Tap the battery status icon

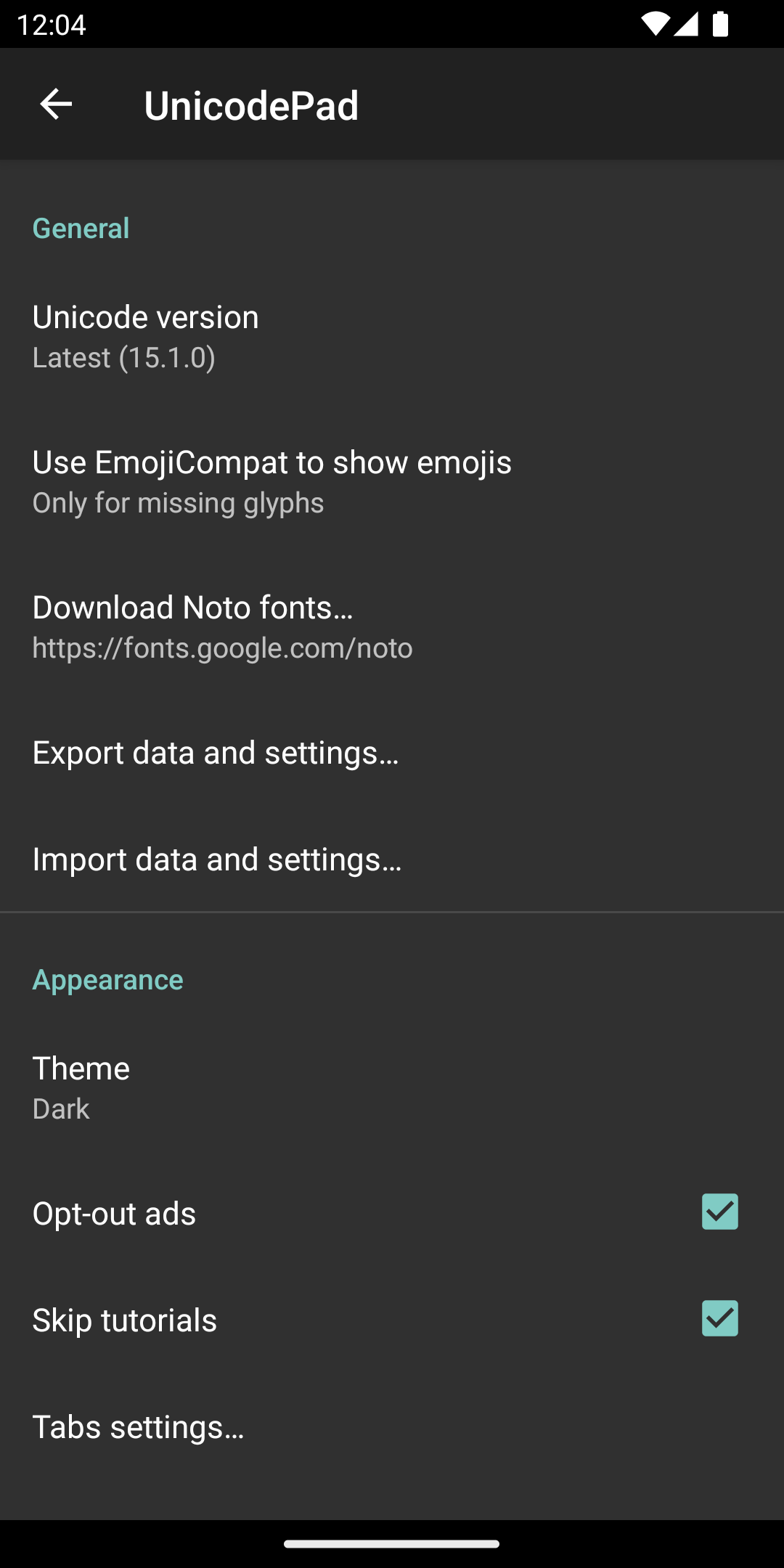720,25
